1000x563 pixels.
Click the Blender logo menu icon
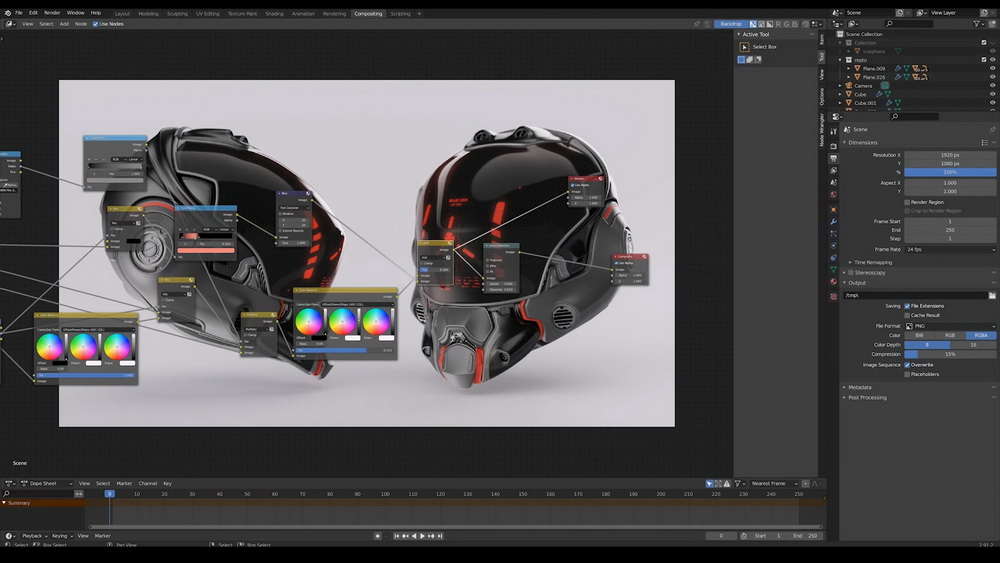[7, 13]
